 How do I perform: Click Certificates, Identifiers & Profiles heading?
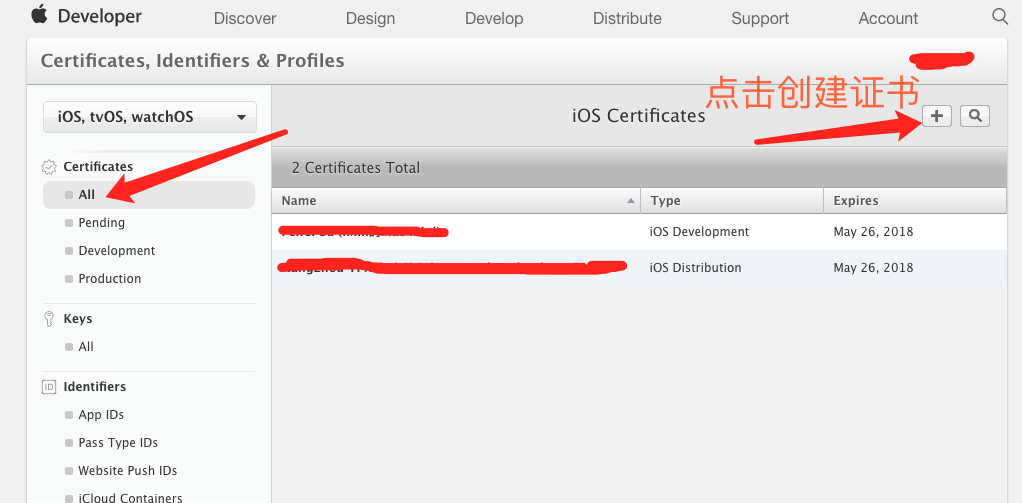192,61
